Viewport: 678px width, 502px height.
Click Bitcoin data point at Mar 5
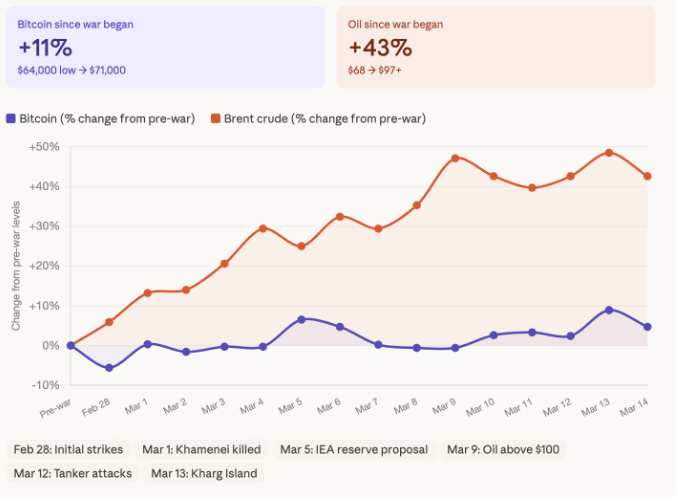pos(301,319)
